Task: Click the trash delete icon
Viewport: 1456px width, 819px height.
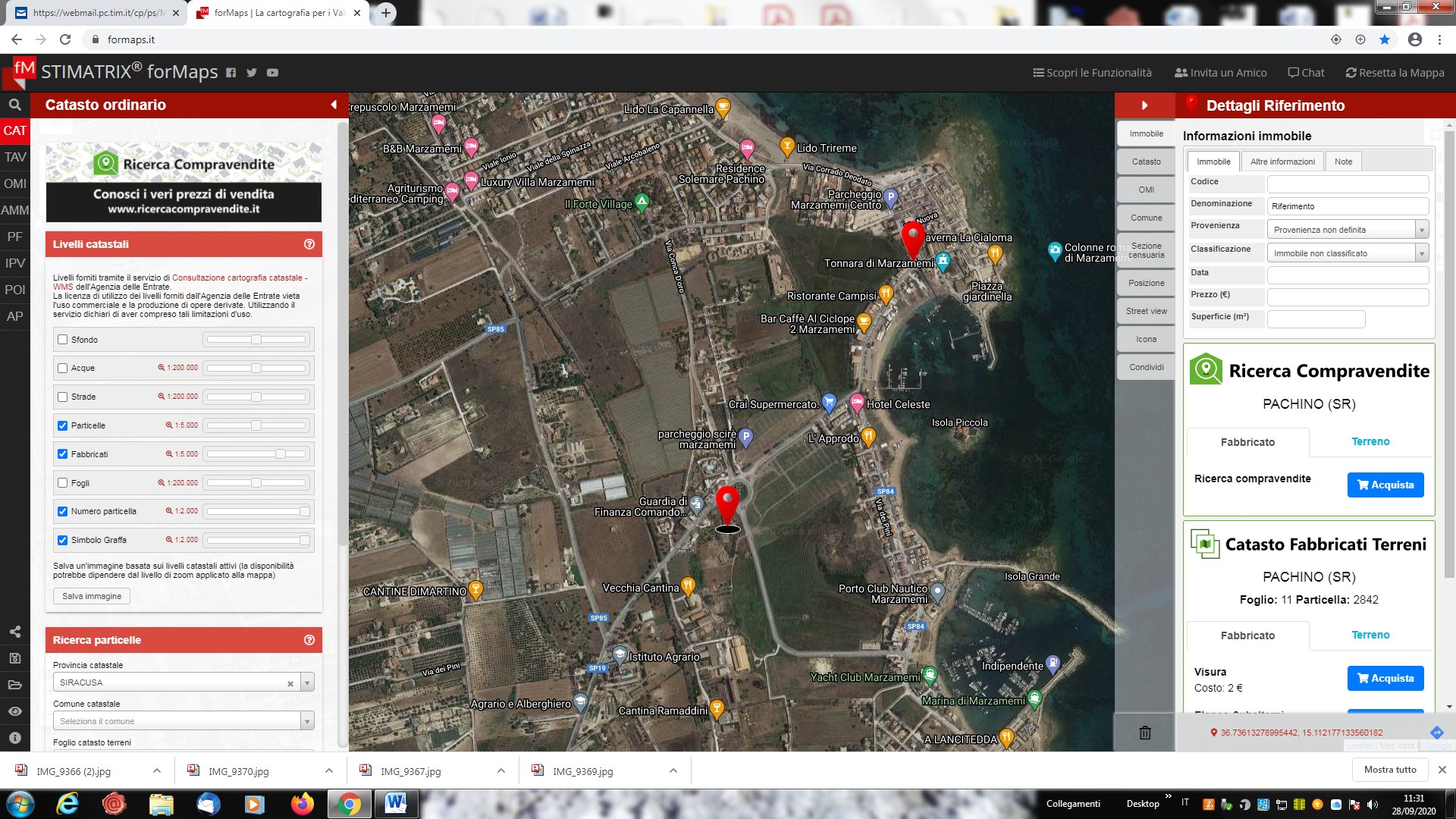Action: point(1145,733)
